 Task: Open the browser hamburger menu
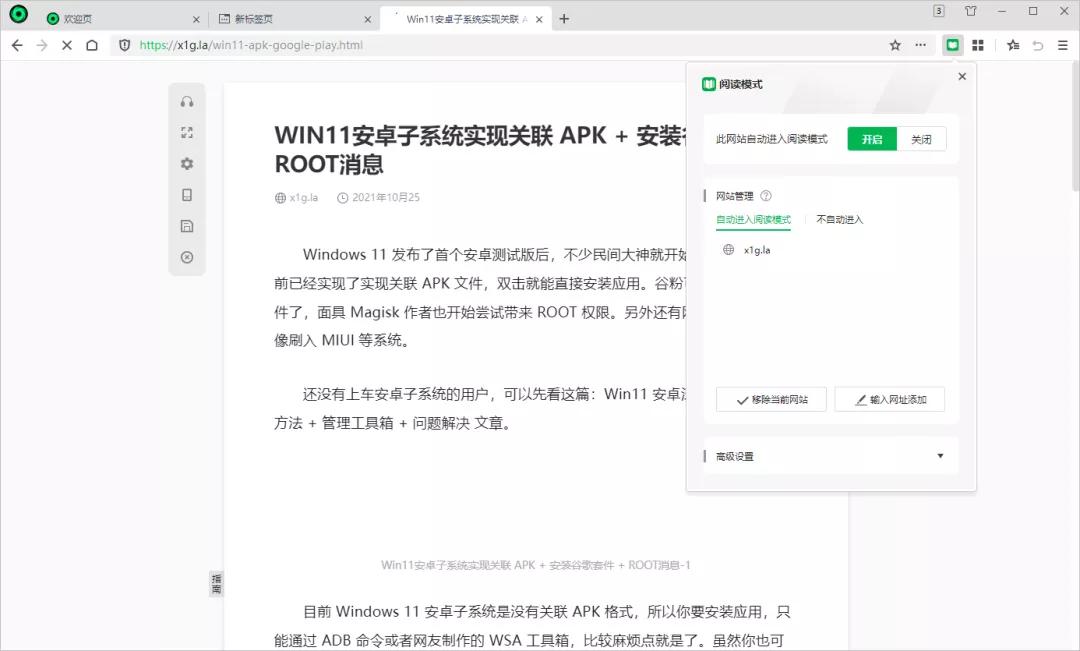click(1063, 45)
